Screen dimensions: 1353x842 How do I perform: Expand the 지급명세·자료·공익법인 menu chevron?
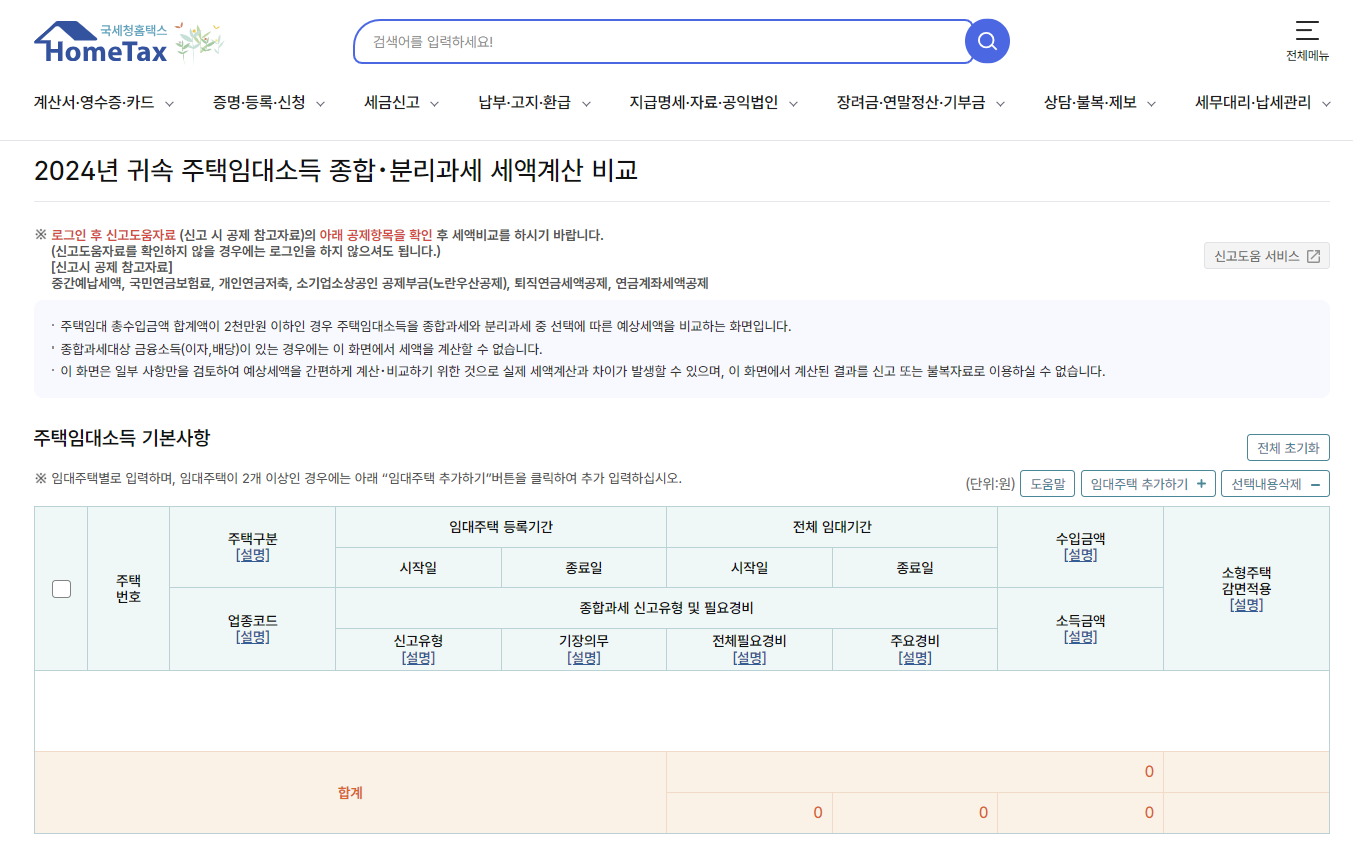[793, 103]
